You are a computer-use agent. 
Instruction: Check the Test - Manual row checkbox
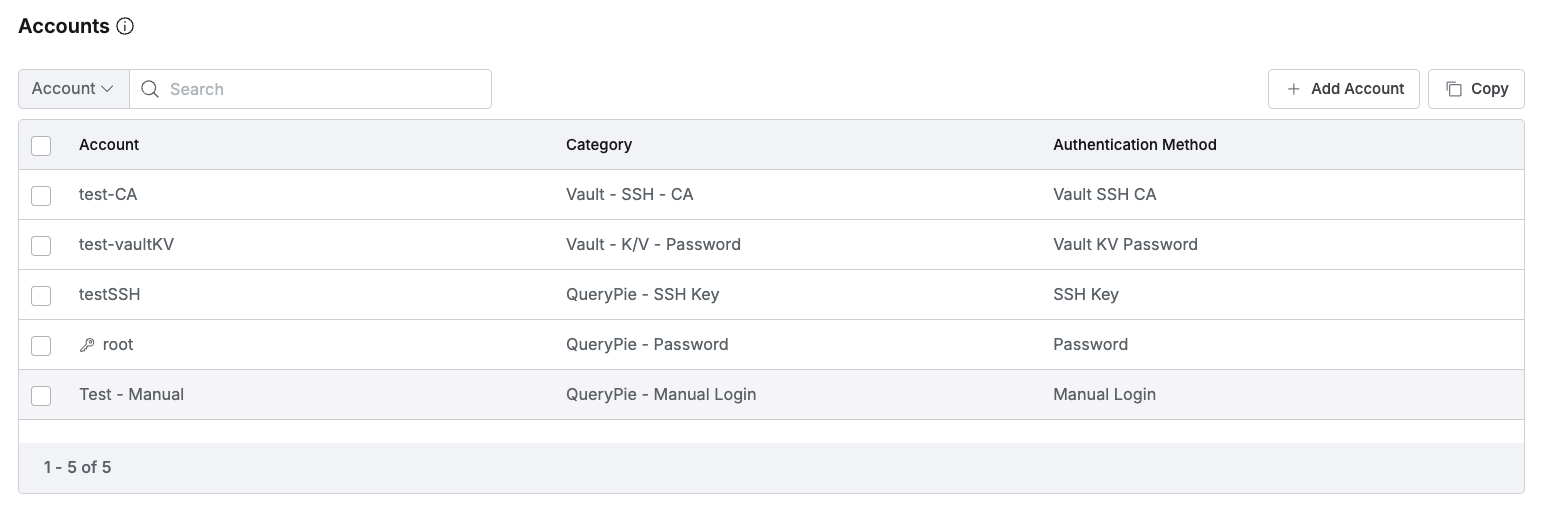pos(41,396)
